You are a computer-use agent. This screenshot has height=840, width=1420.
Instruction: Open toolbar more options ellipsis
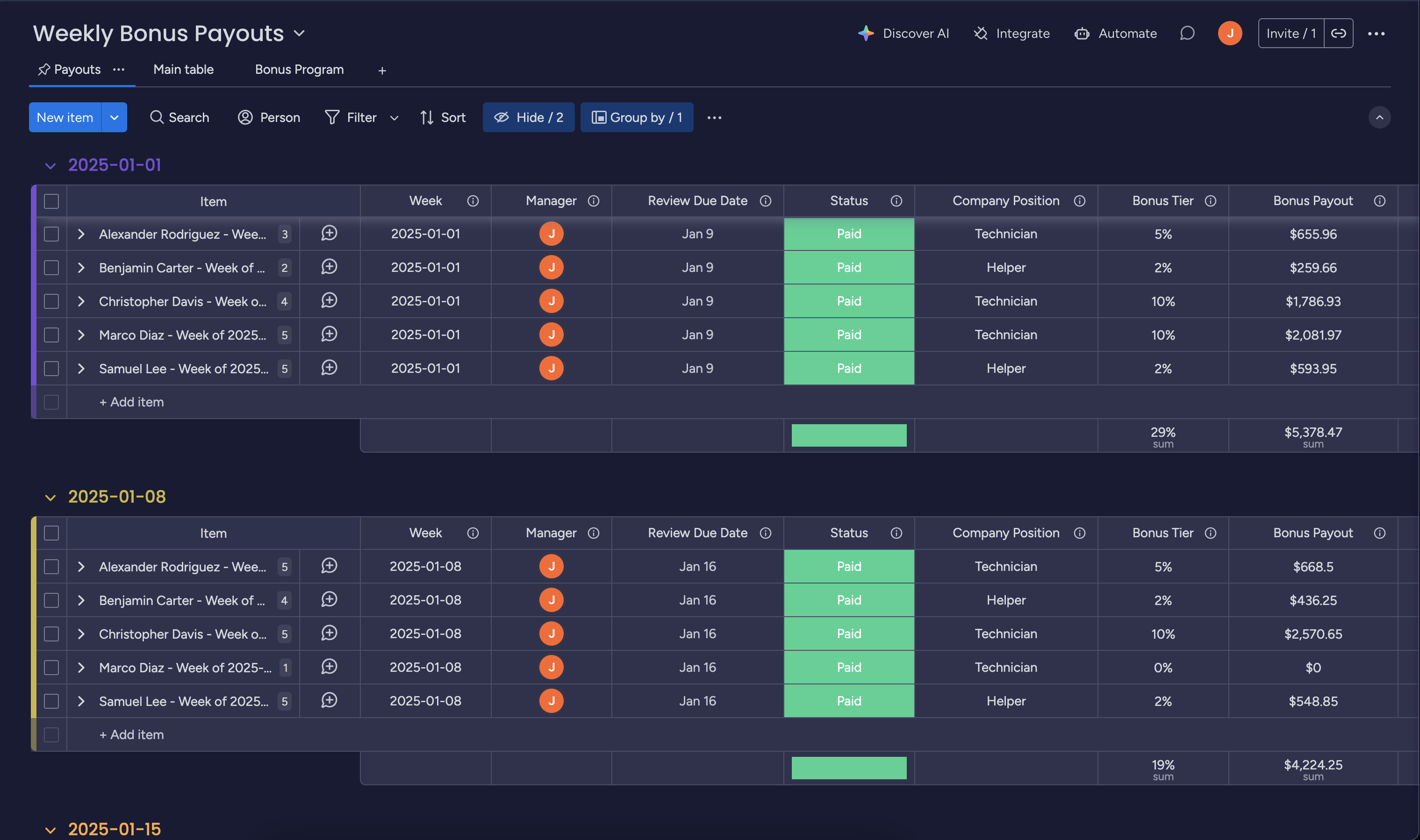[x=714, y=118]
